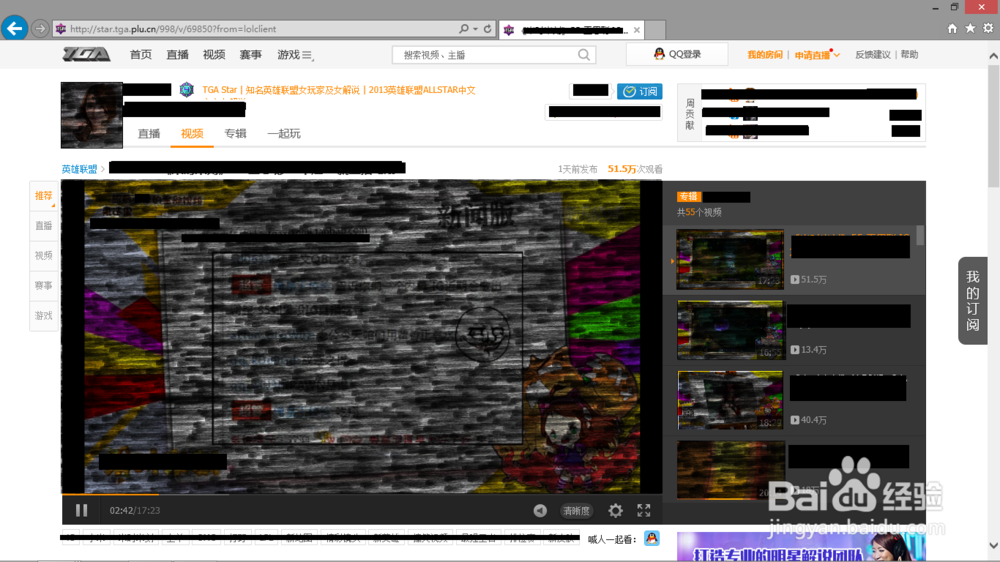Go to 赛事 in top navigation
Viewport: 1000px width, 562px height.
click(251, 55)
